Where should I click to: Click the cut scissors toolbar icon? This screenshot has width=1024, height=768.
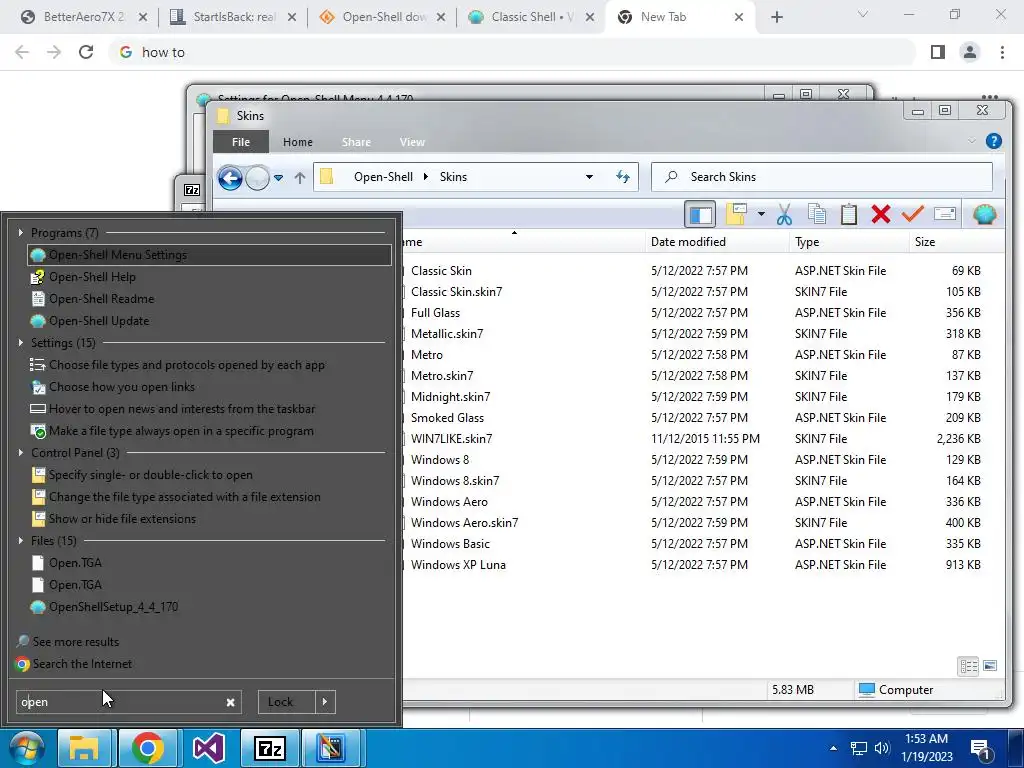pyautogui.click(x=784, y=214)
